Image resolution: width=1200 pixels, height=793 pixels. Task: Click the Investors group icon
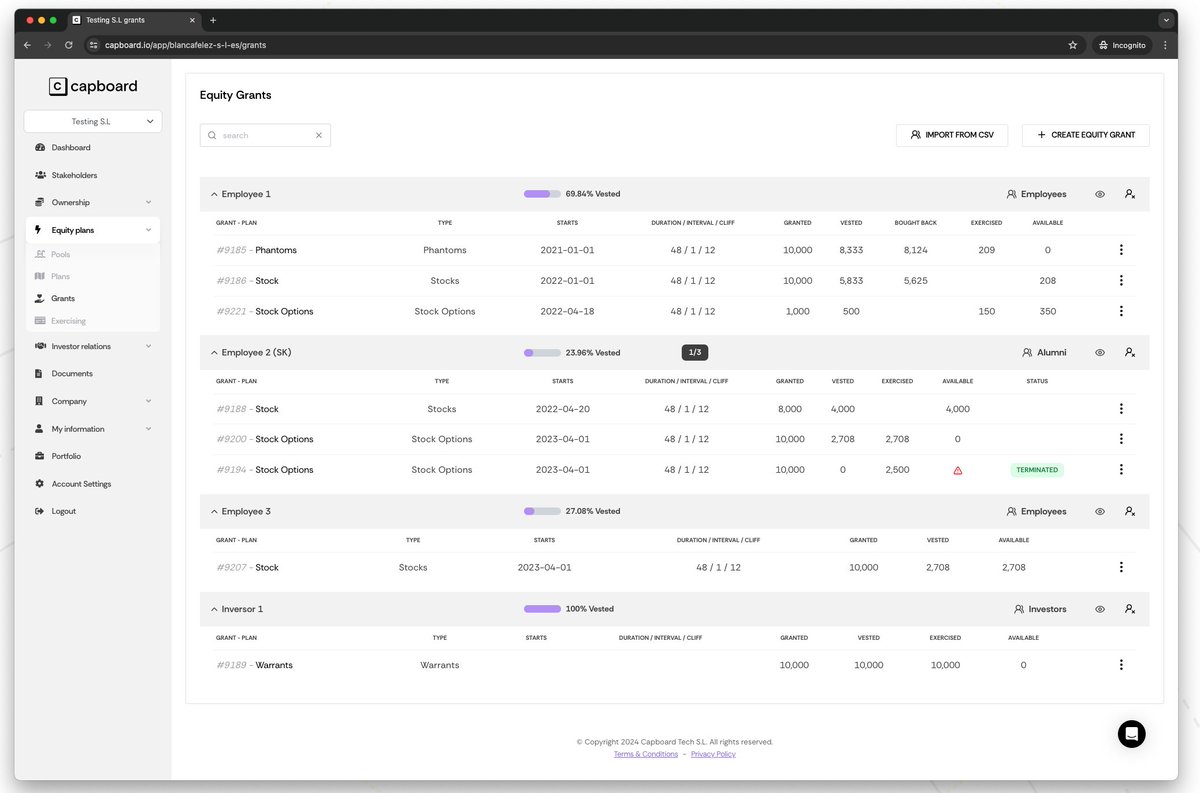1019,609
